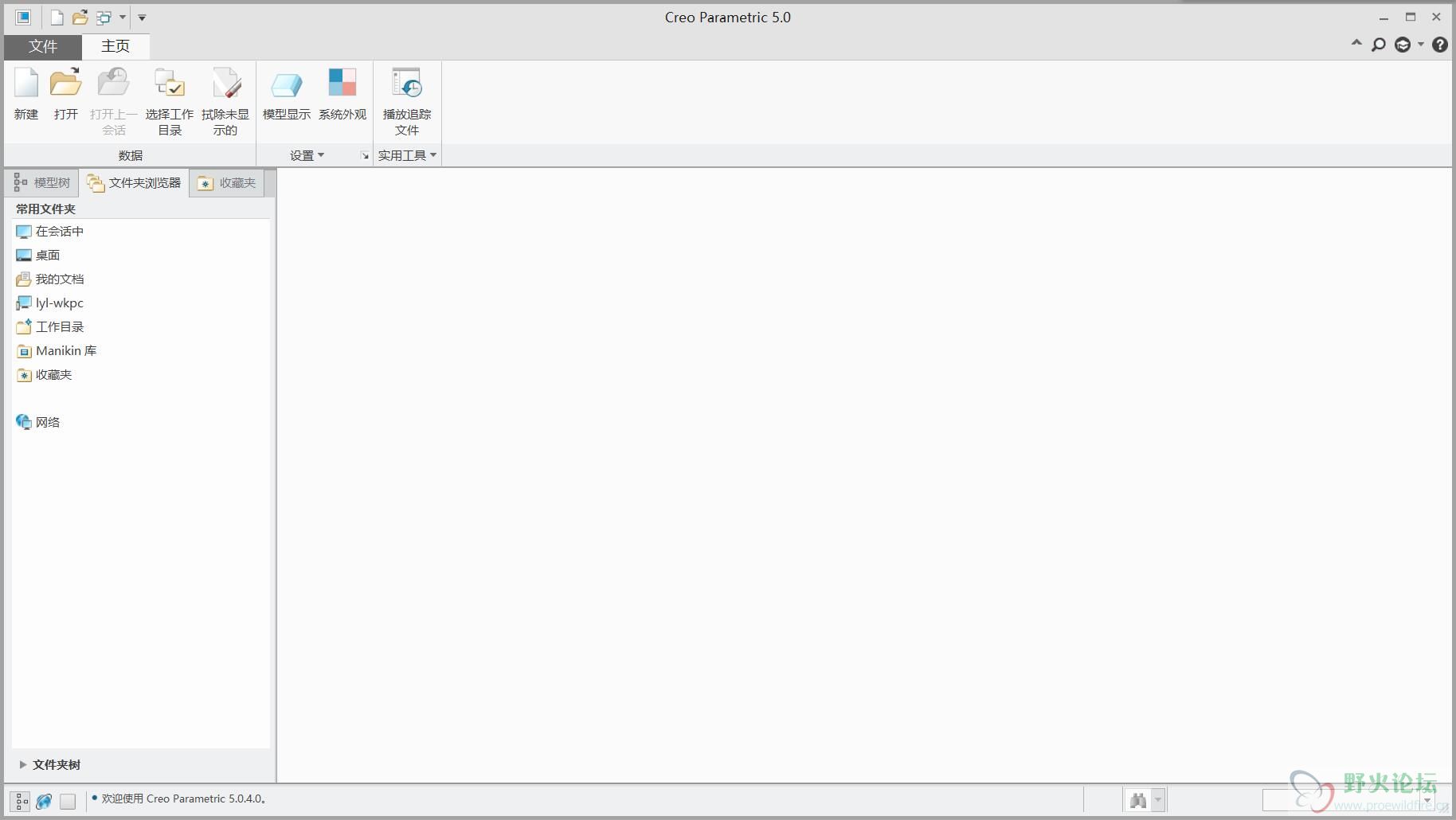The height and width of the screenshot is (820, 1456).
Task: Switch to the 模型树 navigator tab
Action: pyautogui.click(x=43, y=183)
